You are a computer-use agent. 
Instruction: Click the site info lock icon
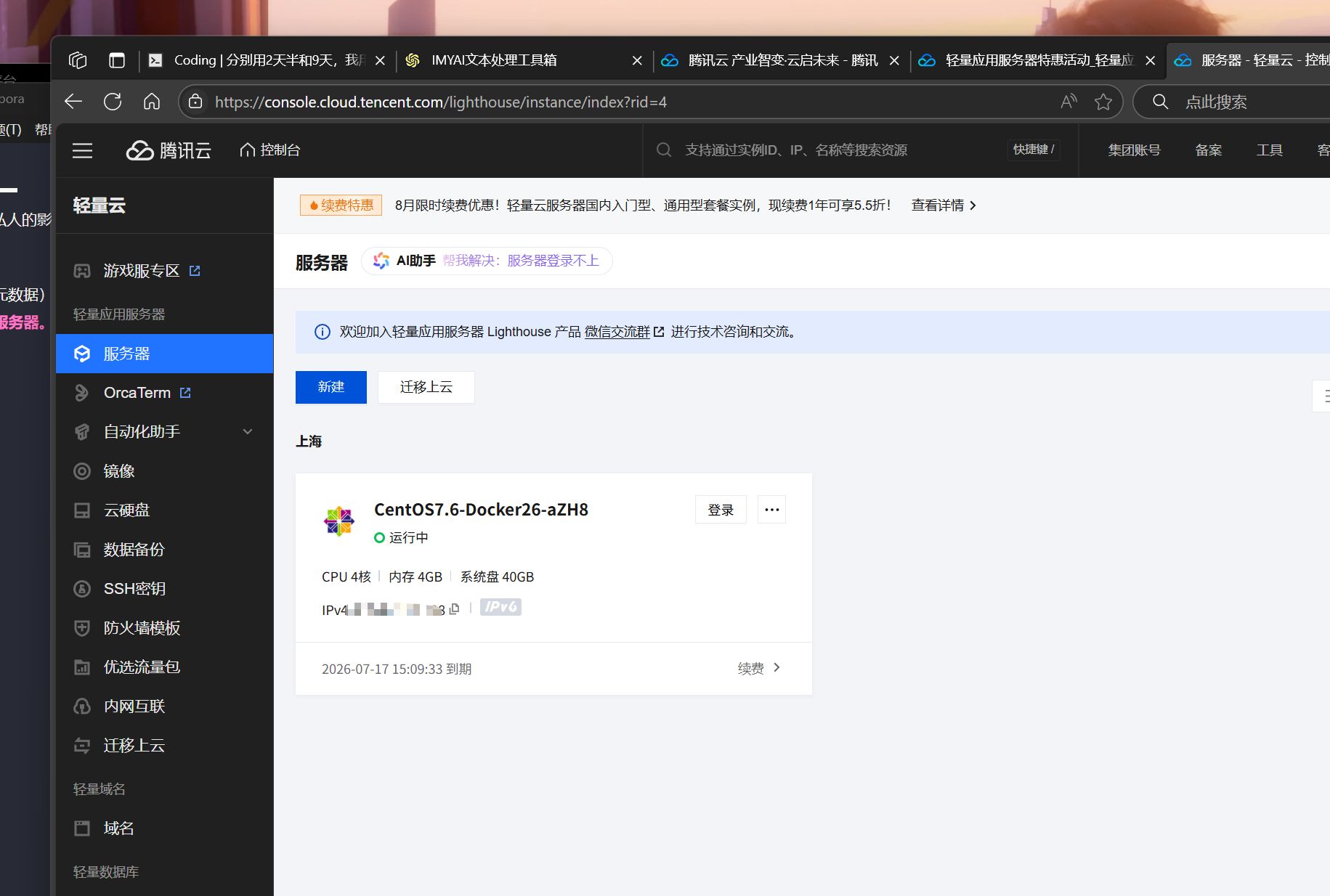(x=195, y=102)
